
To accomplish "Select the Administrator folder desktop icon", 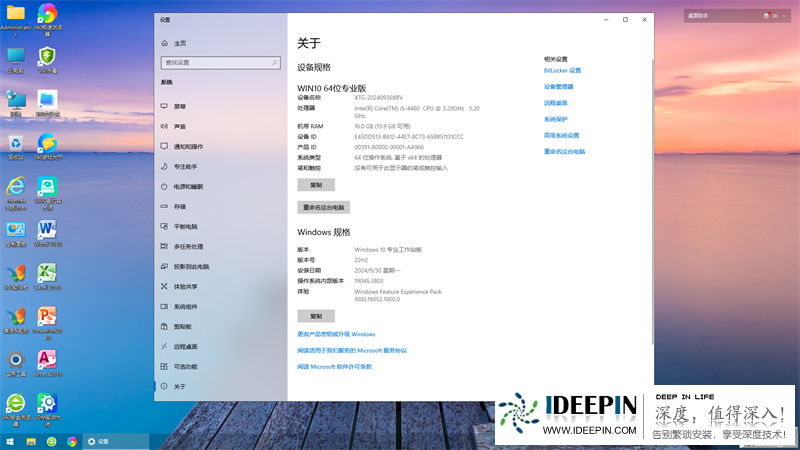I will point(16,20).
